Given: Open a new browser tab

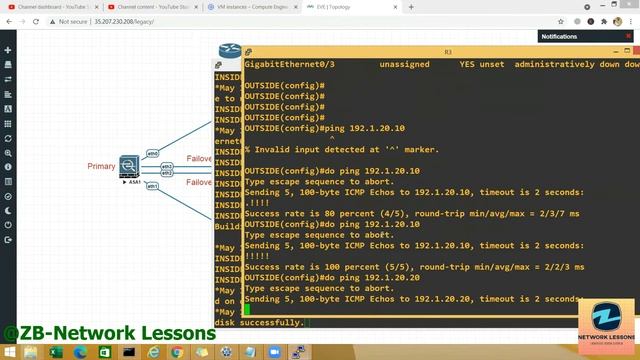Looking at the screenshot, I should pyautogui.click(x=411, y=7).
